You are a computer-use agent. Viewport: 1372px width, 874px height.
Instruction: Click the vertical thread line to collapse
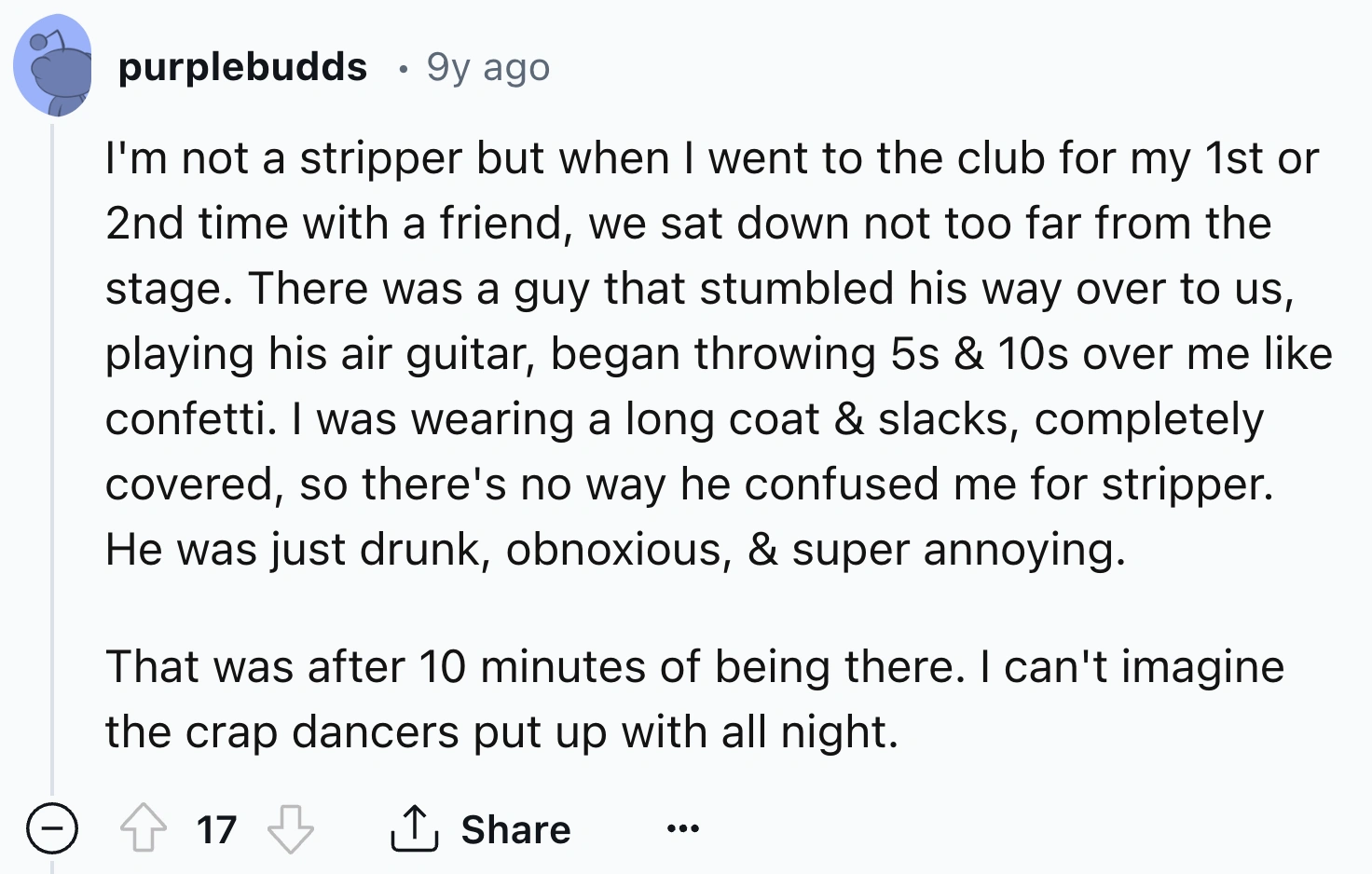(x=52, y=466)
